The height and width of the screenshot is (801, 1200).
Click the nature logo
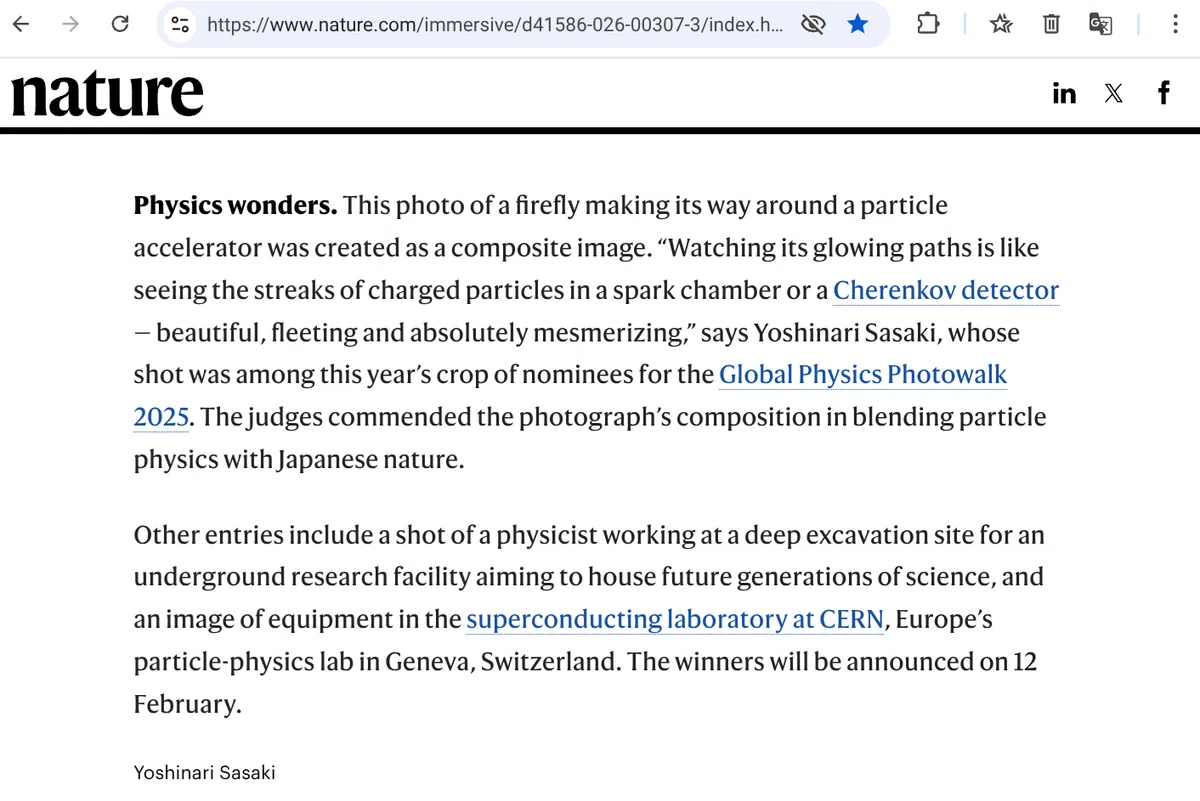[x=107, y=93]
